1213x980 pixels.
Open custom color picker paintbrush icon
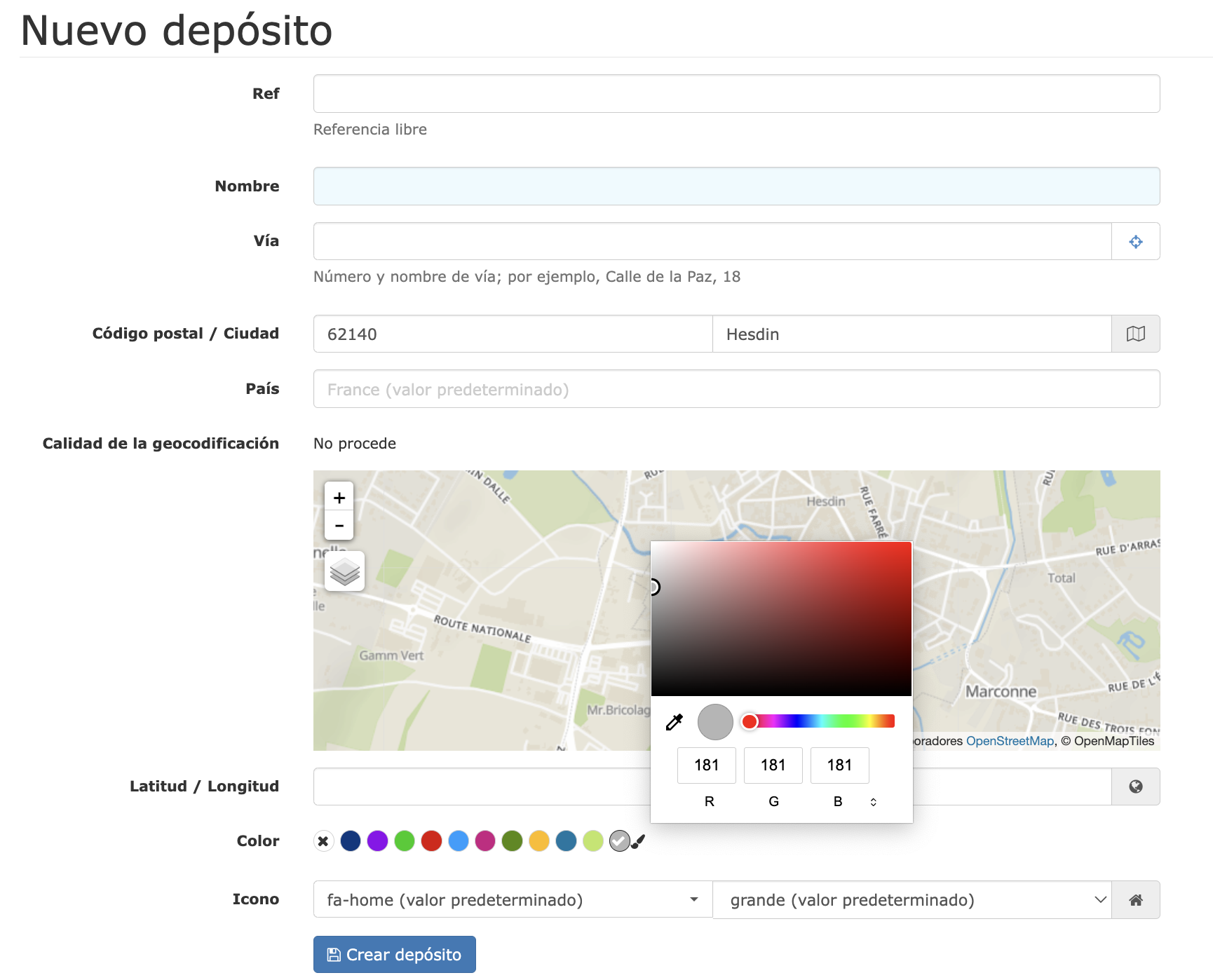tap(638, 841)
